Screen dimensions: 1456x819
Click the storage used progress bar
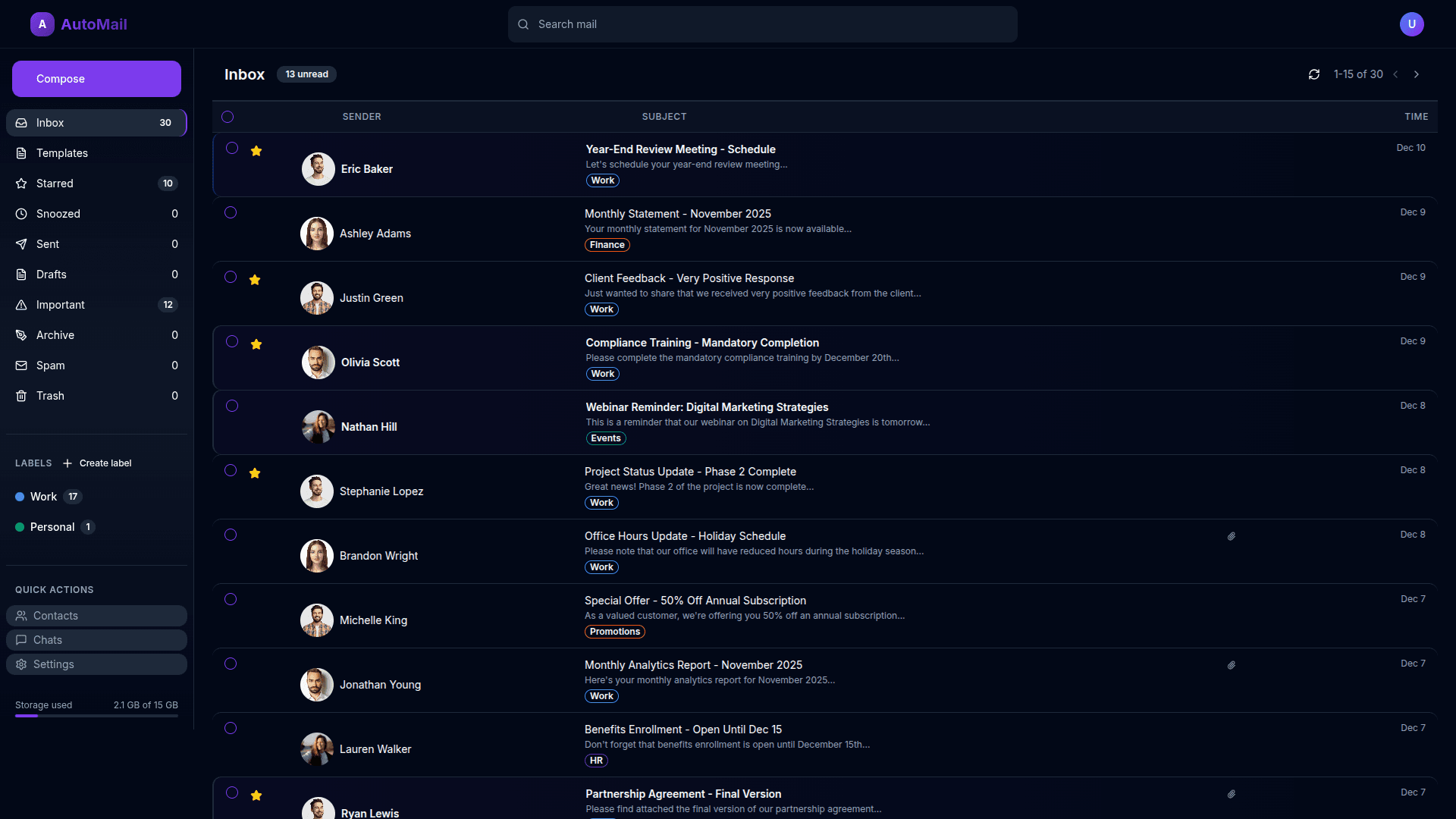[x=96, y=716]
